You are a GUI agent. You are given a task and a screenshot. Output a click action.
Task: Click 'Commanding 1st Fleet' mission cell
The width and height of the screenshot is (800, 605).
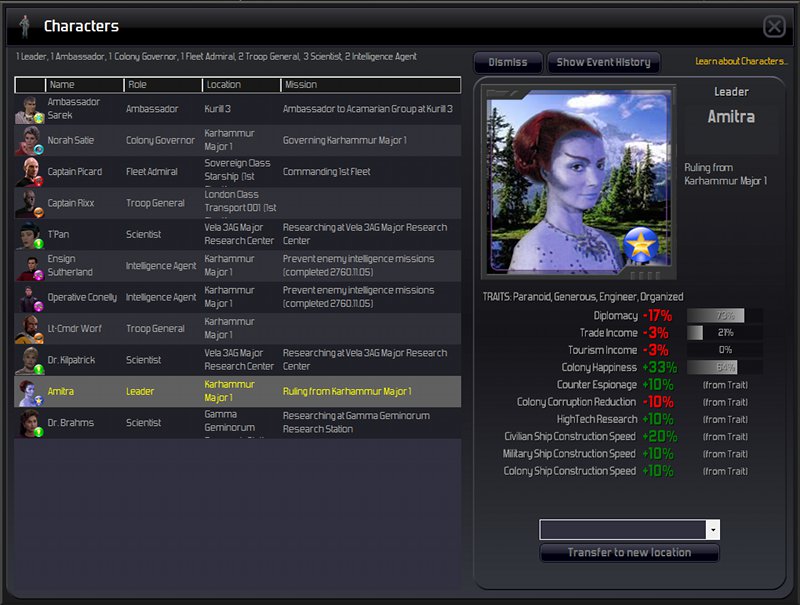coord(327,172)
